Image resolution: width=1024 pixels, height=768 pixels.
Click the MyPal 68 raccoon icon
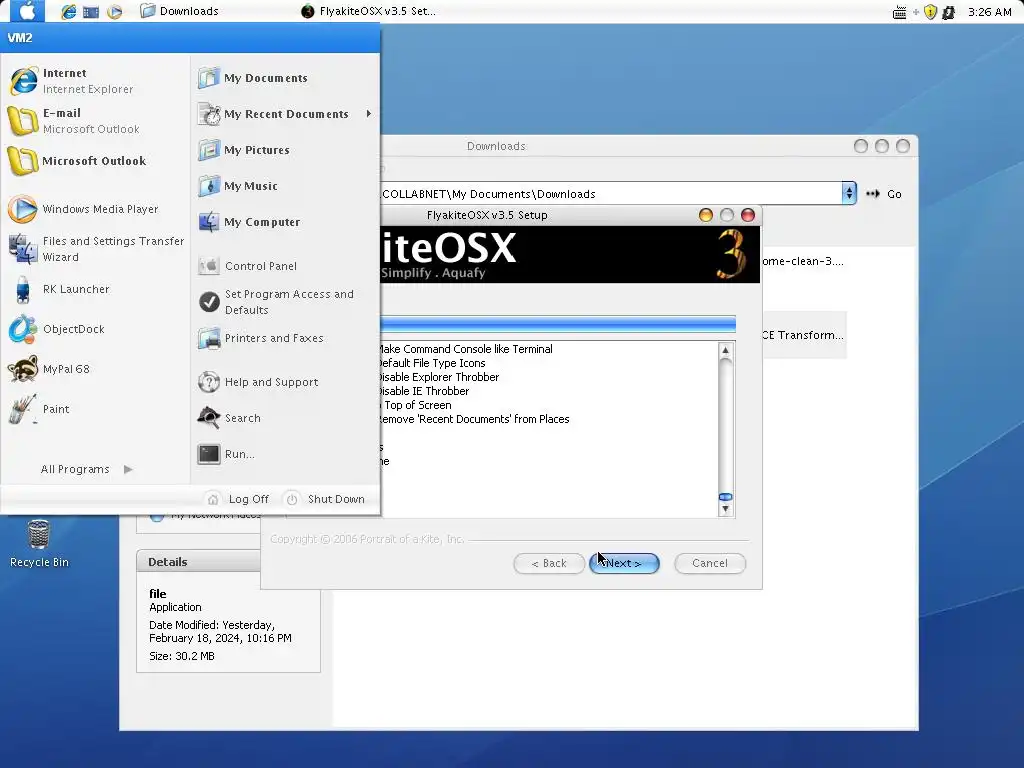click(x=23, y=369)
